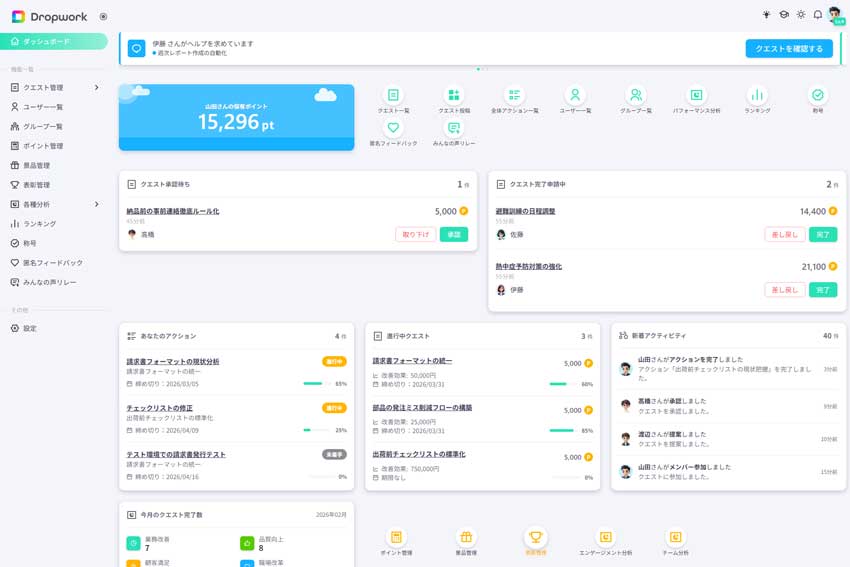Open the パフォーマンス分析 shortcut icon
The width and height of the screenshot is (850, 567).
point(697,95)
